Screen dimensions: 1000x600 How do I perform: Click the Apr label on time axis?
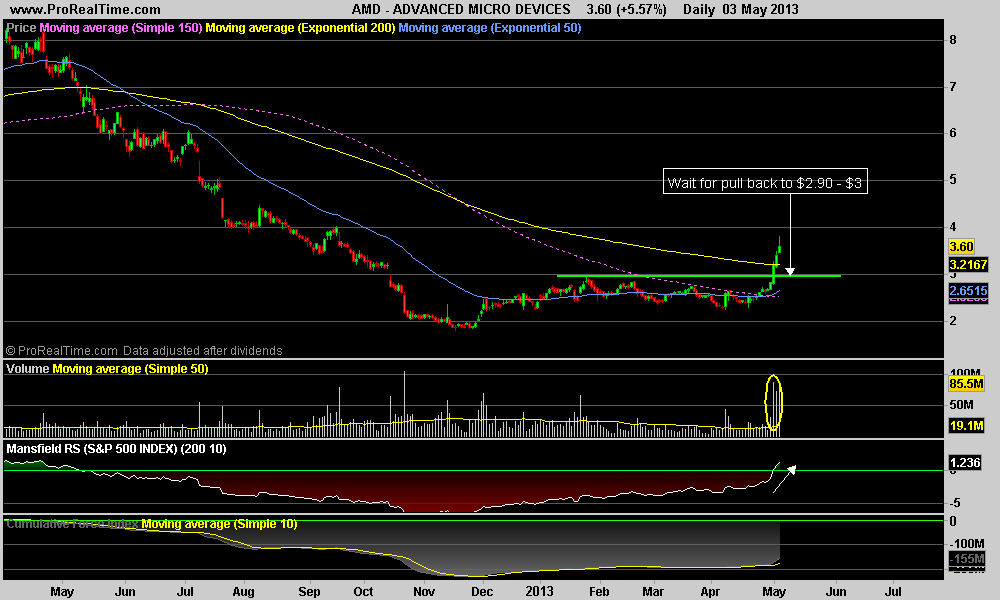pyautogui.click(x=710, y=592)
